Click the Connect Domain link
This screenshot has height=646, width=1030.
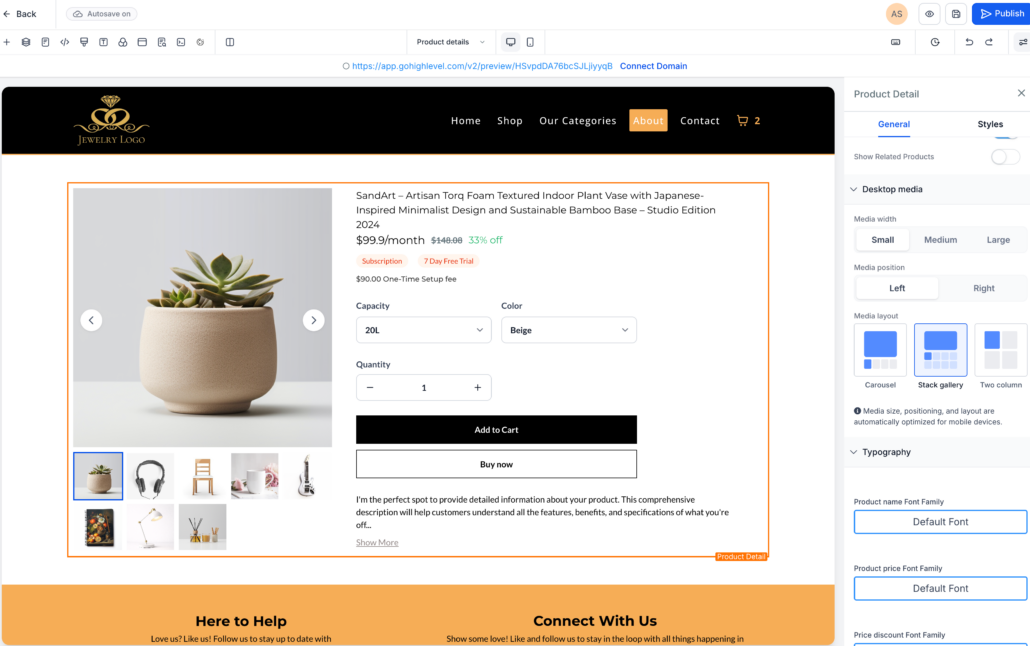pos(654,66)
